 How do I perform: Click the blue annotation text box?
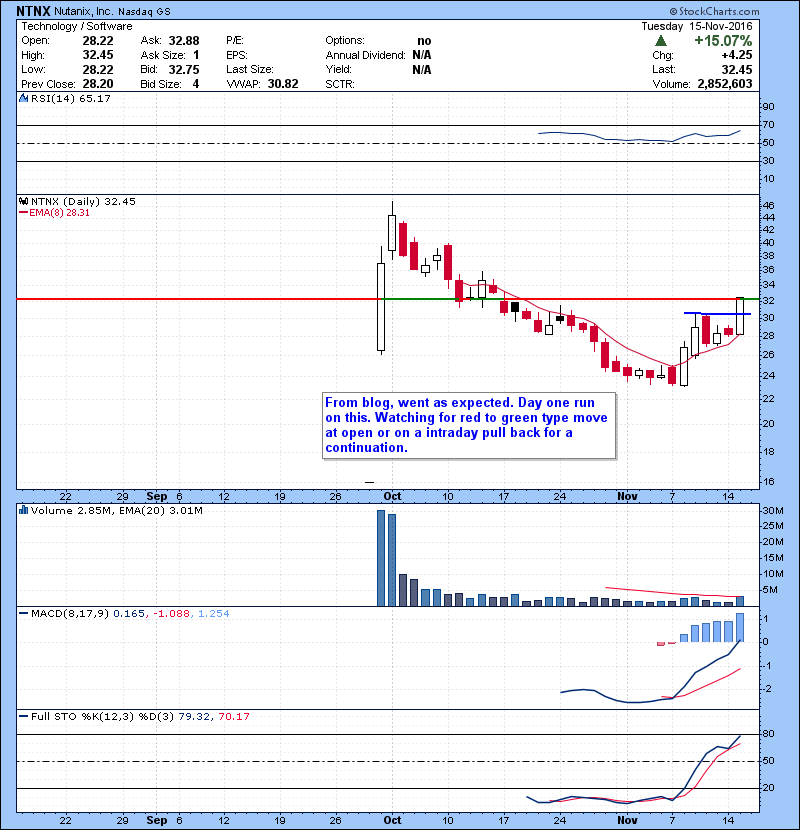(x=469, y=426)
